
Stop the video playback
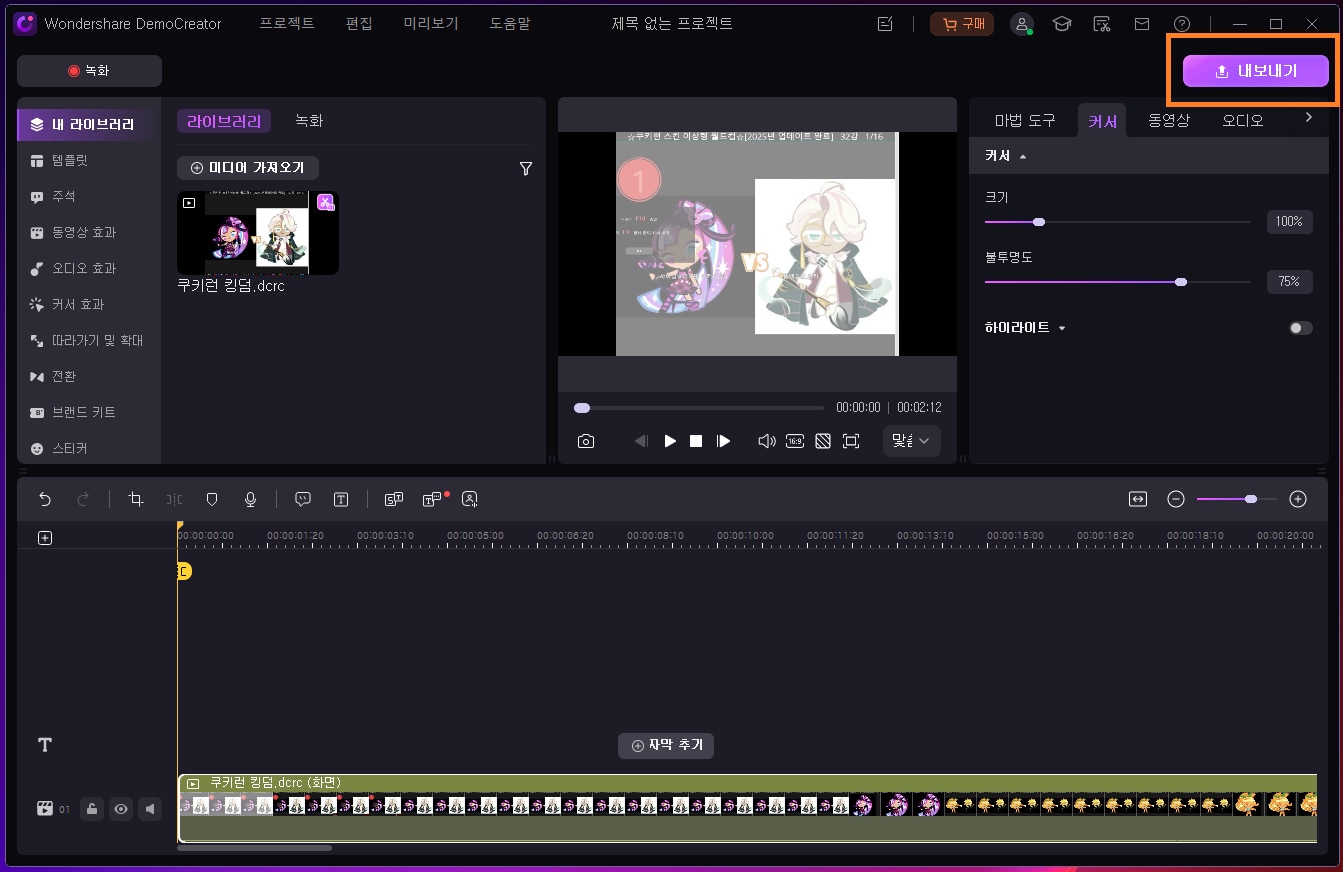point(696,441)
